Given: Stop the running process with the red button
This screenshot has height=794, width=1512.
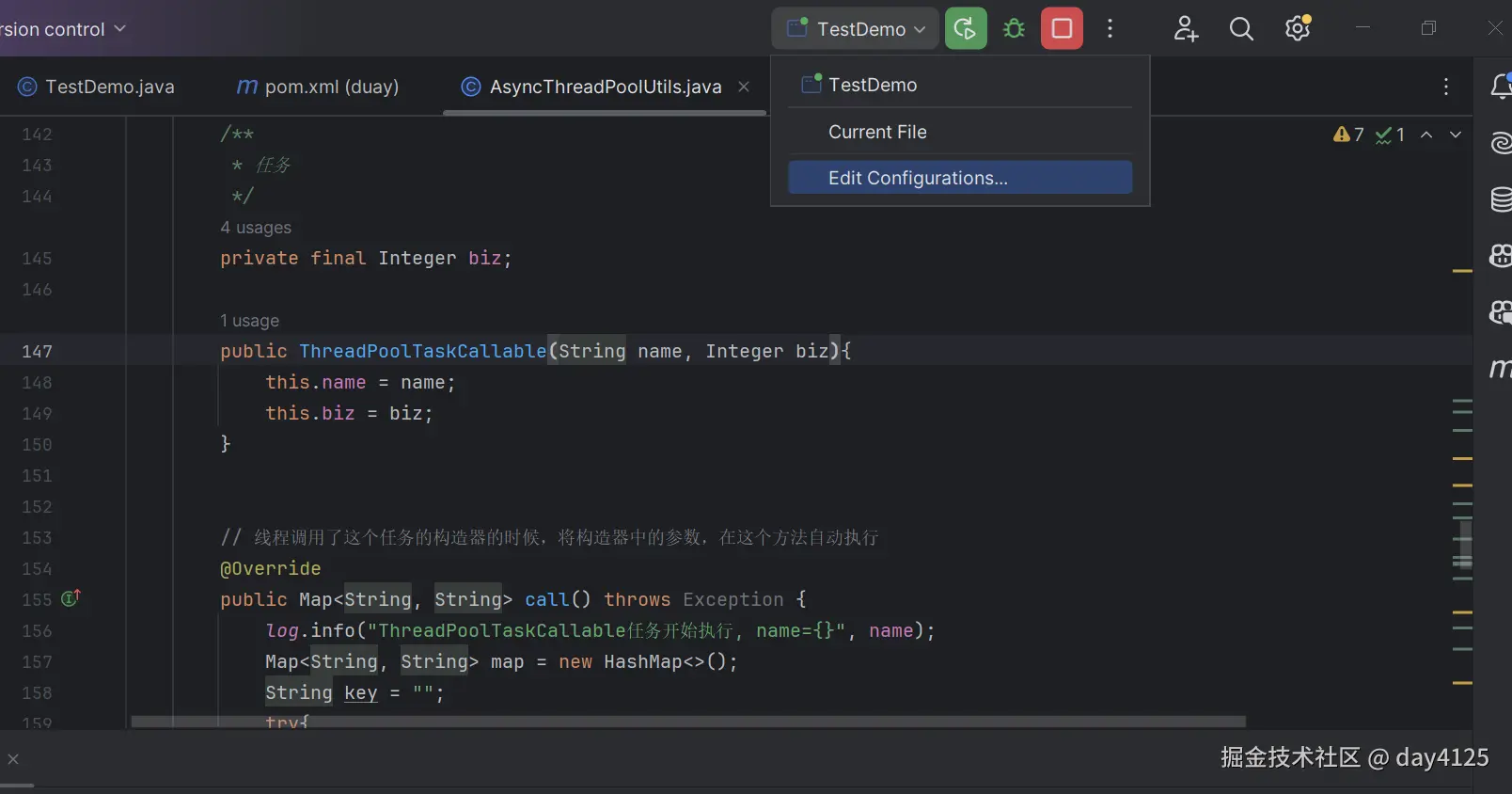Looking at the screenshot, I should [1062, 28].
